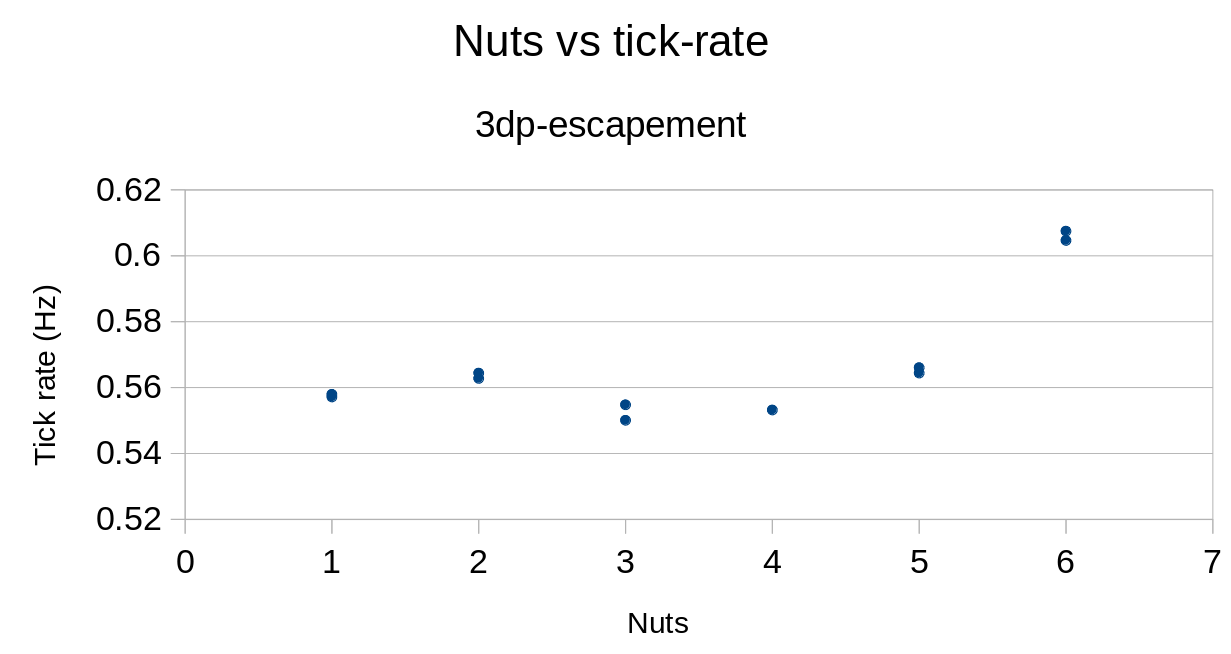Select the data point at 1 nut
Screen dimensions: 1231x654
point(332,396)
